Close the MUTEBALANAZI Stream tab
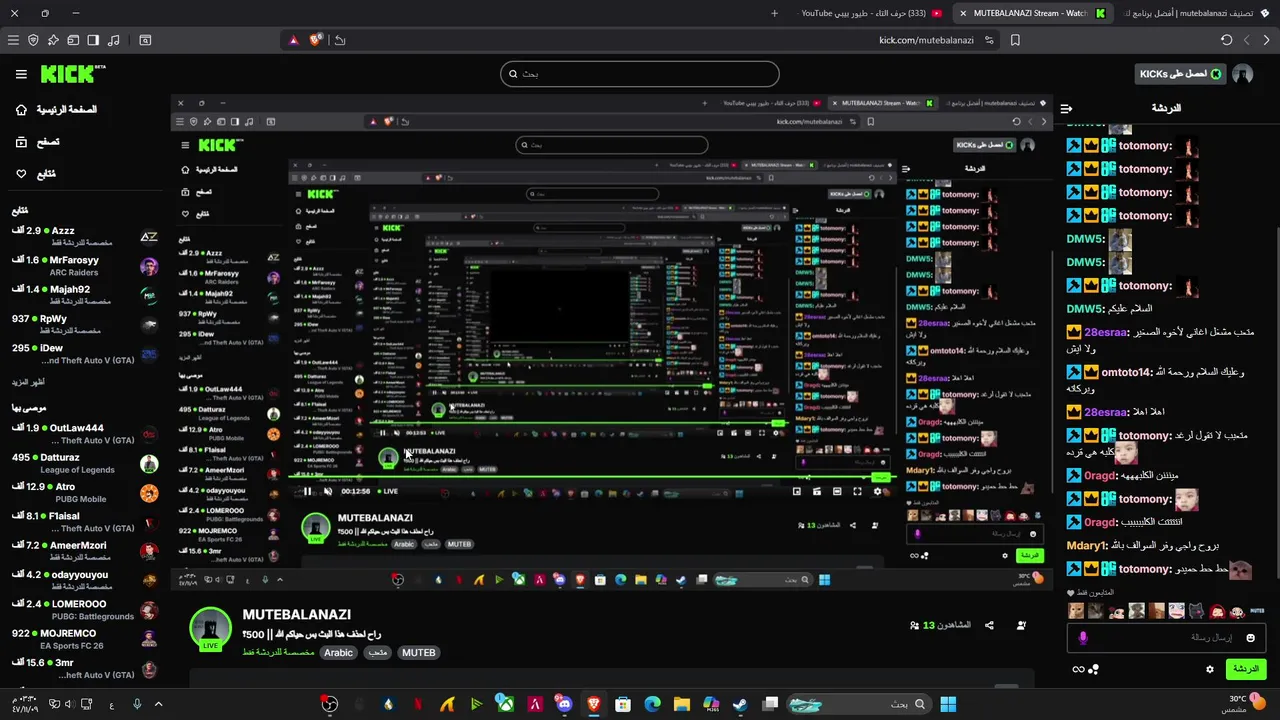The height and width of the screenshot is (720, 1280). point(963,13)
